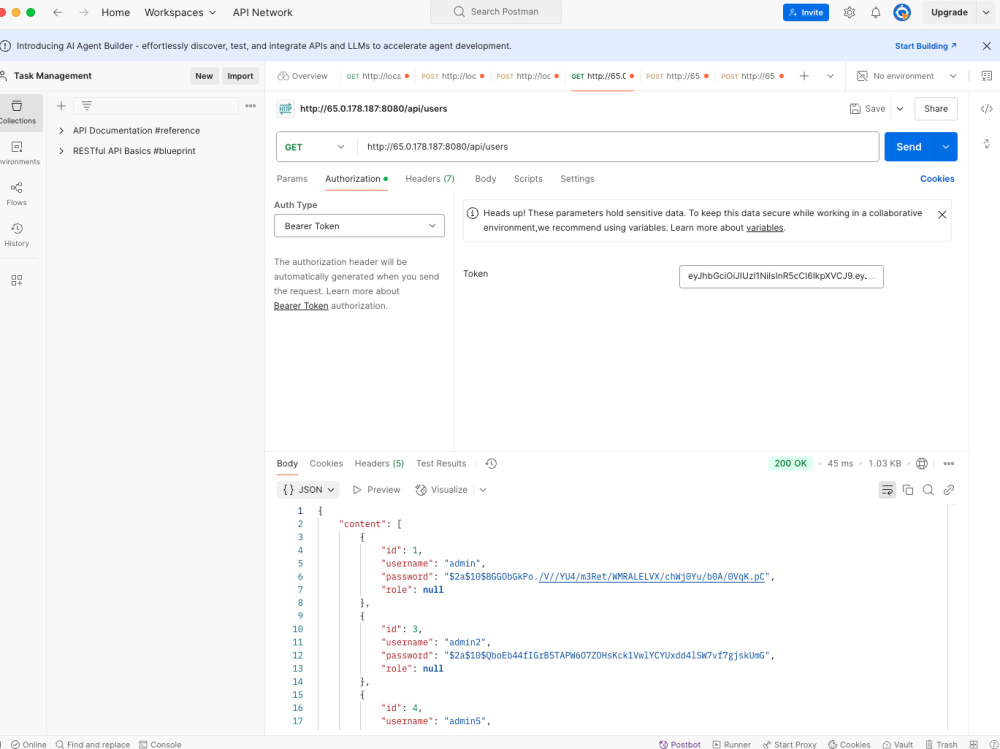Follow the Start Building link

tap(925, 46)
